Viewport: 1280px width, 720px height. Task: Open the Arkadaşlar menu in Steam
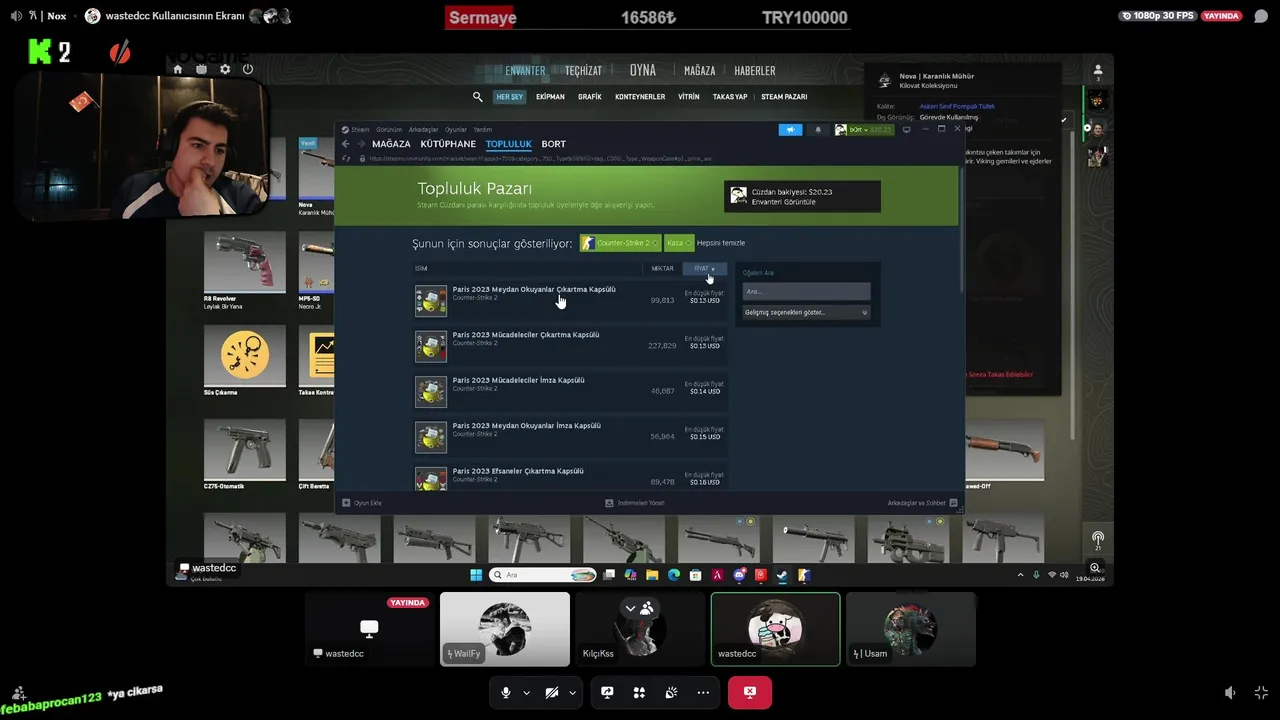pos(423,129)
